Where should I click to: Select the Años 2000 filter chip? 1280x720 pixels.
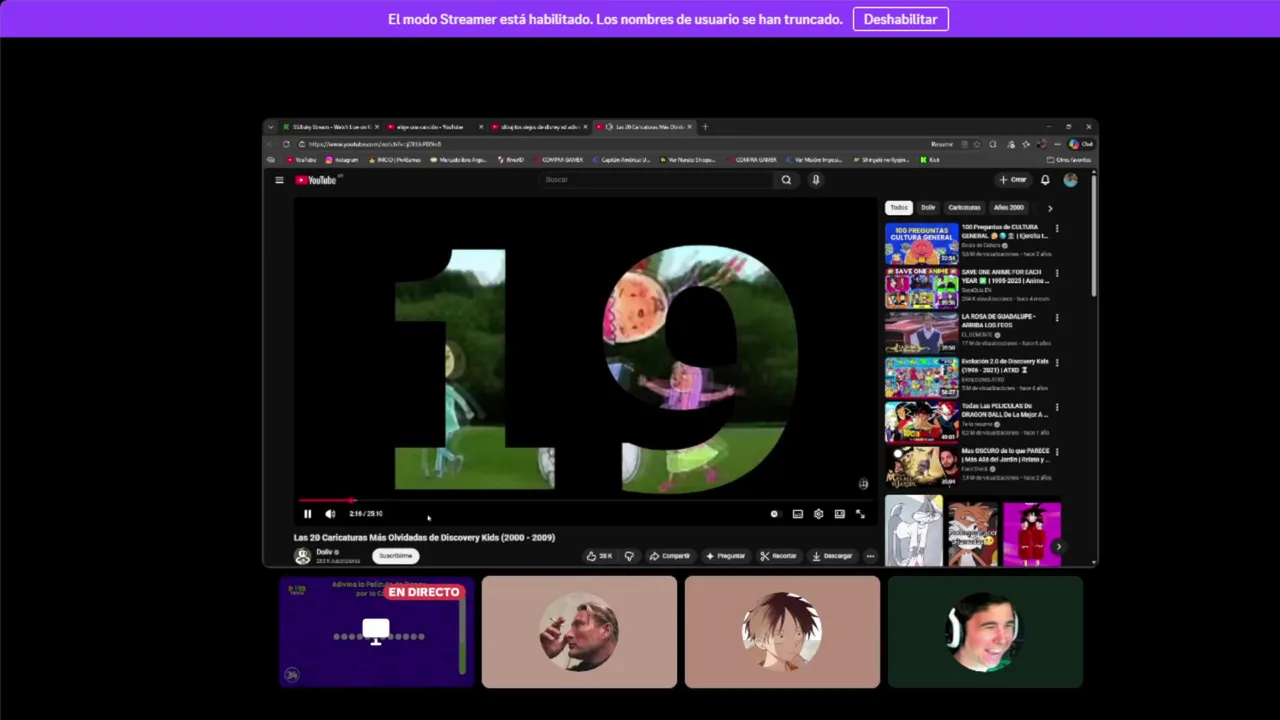click(1008, 208)
